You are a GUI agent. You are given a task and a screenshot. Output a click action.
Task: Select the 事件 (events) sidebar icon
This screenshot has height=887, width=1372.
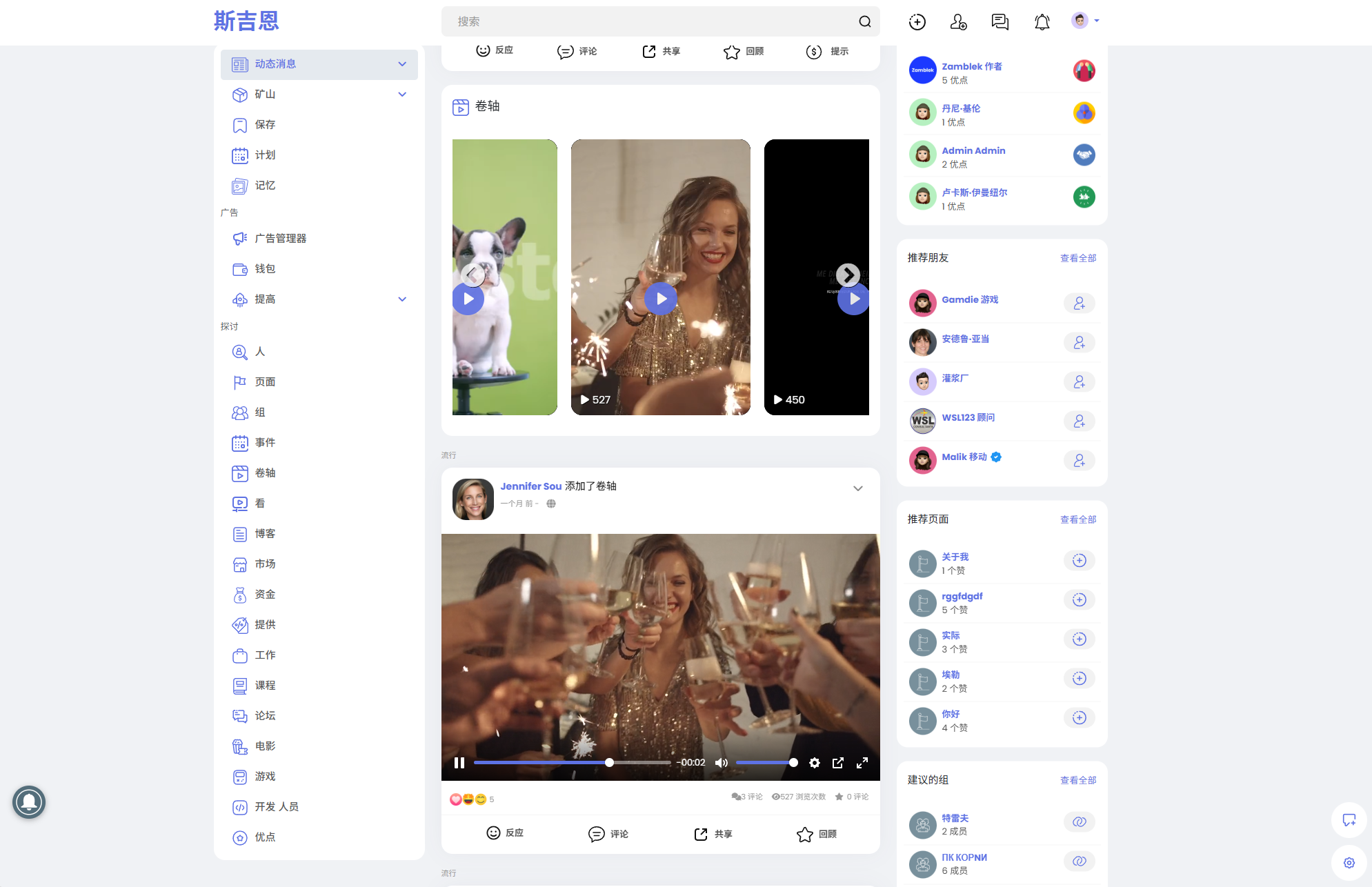pos(240,442)
